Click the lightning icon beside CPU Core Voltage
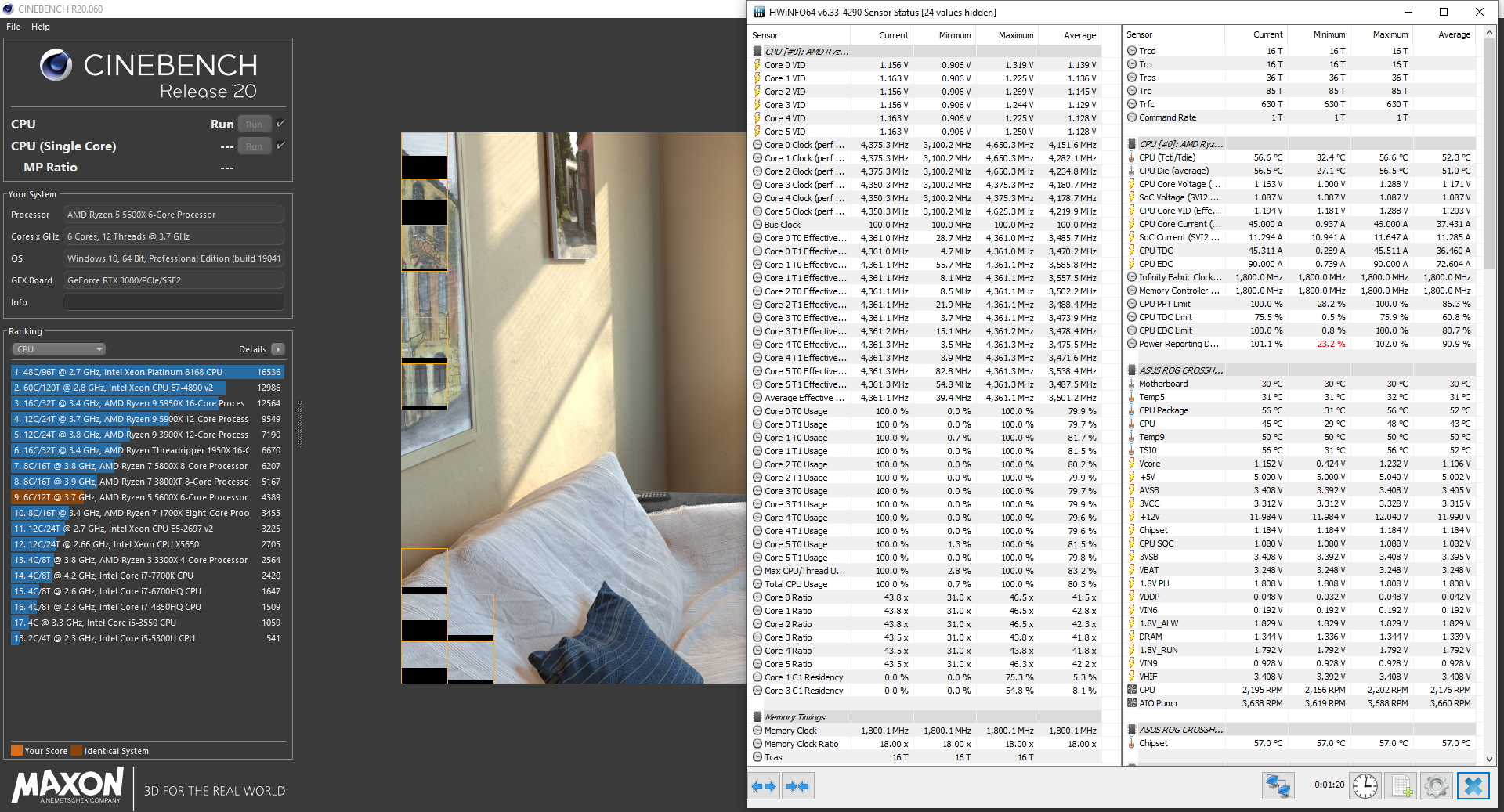Screen dimensions: 1504x812 coord(1132,184)
